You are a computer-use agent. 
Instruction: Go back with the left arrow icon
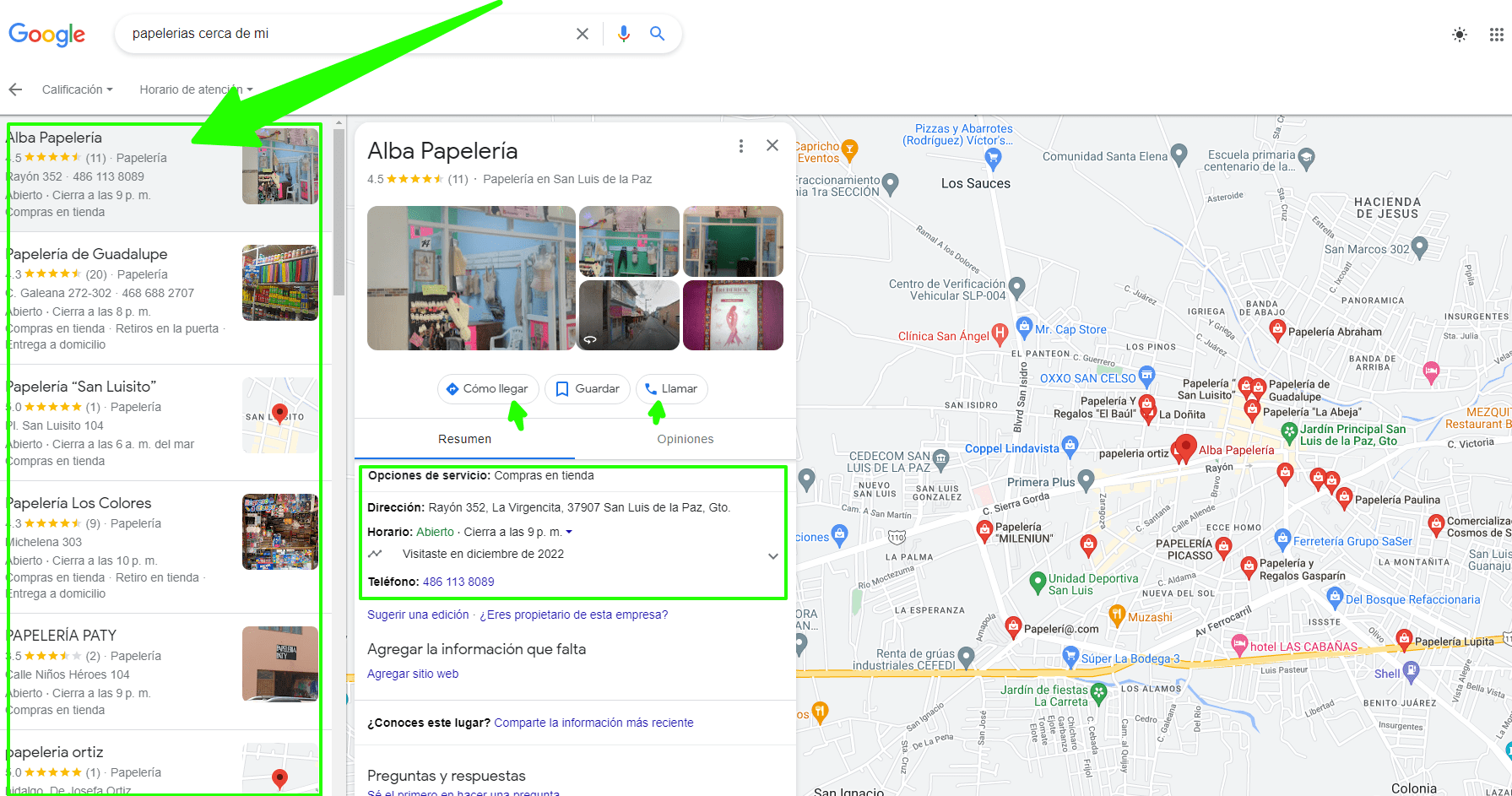(x=15, y=89)
